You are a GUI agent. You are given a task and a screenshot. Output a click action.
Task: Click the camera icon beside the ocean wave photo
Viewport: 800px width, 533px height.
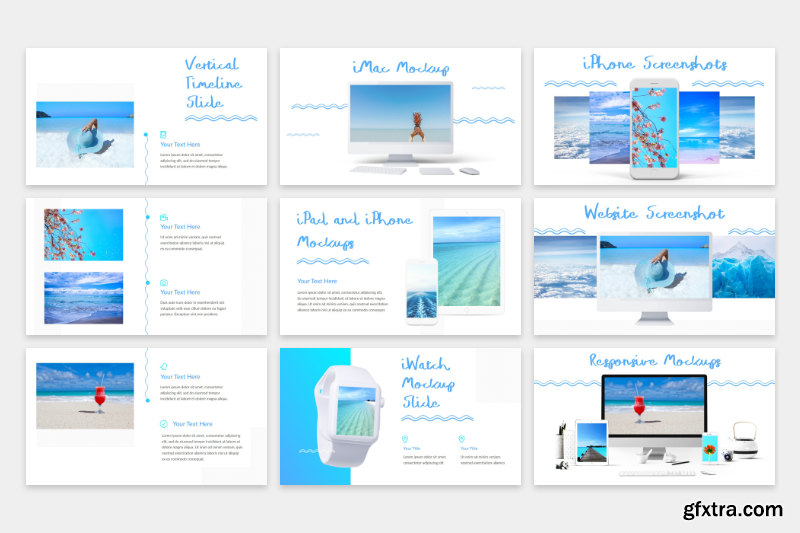click(x=164, y=283)
